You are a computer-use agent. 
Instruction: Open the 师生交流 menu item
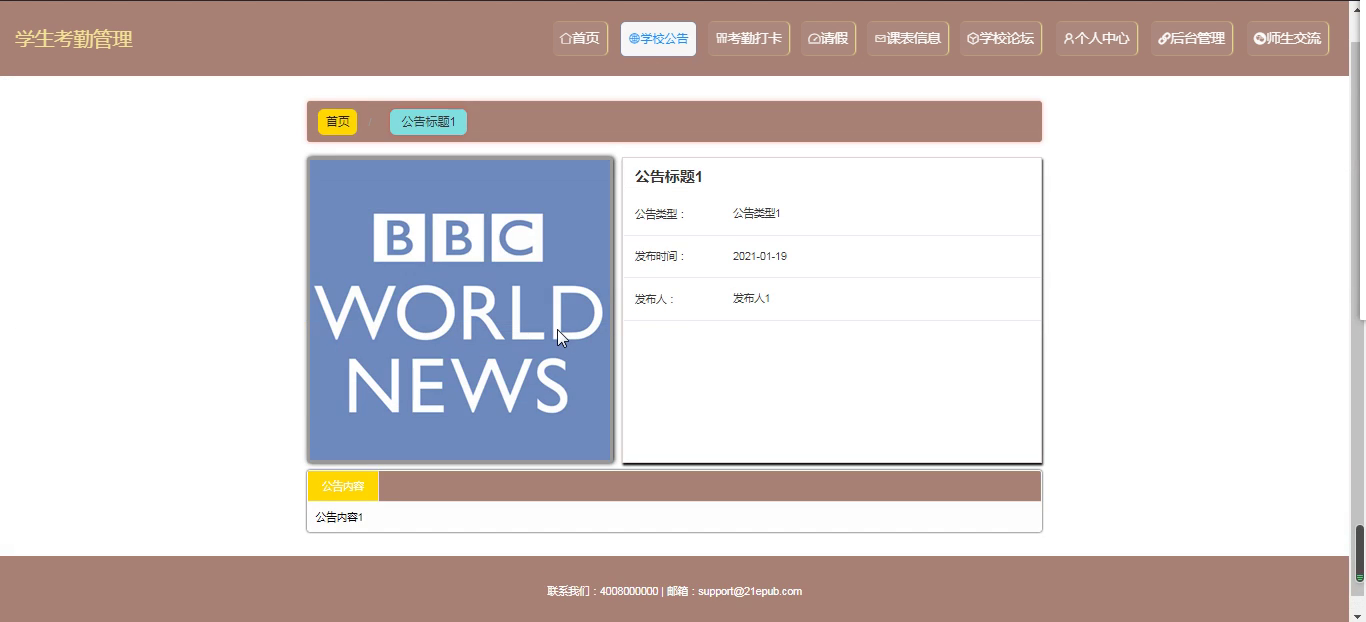click(1288, 39)
